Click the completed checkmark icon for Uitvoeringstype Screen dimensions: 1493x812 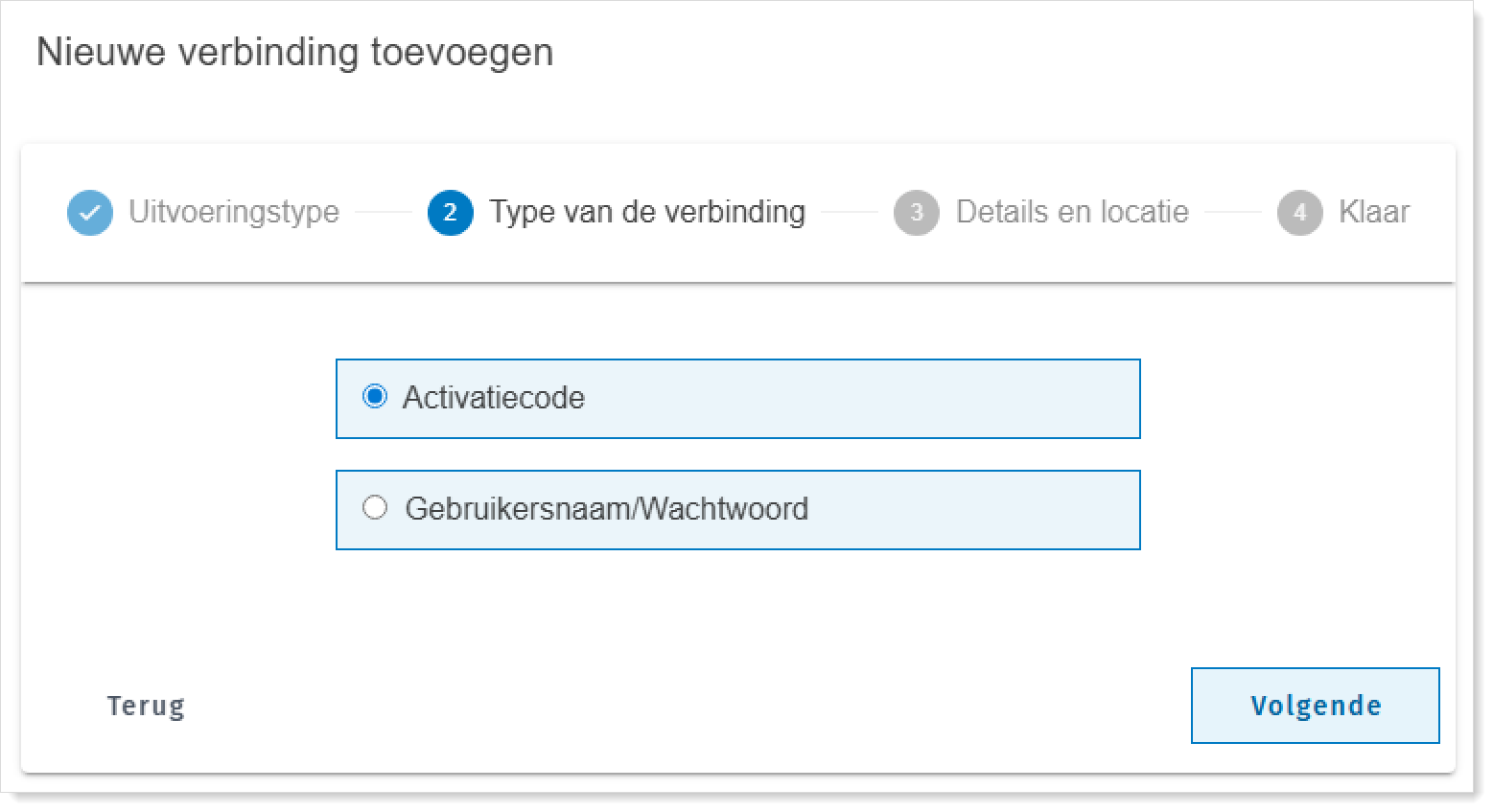(90, 212)
